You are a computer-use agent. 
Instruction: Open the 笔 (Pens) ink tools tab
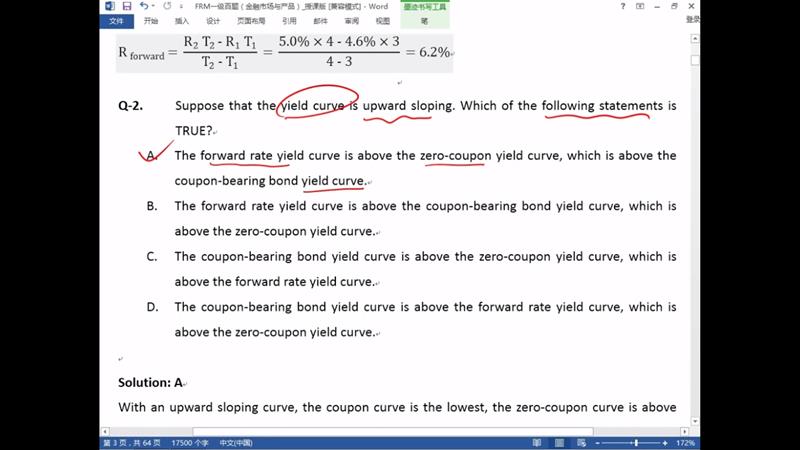424,21
